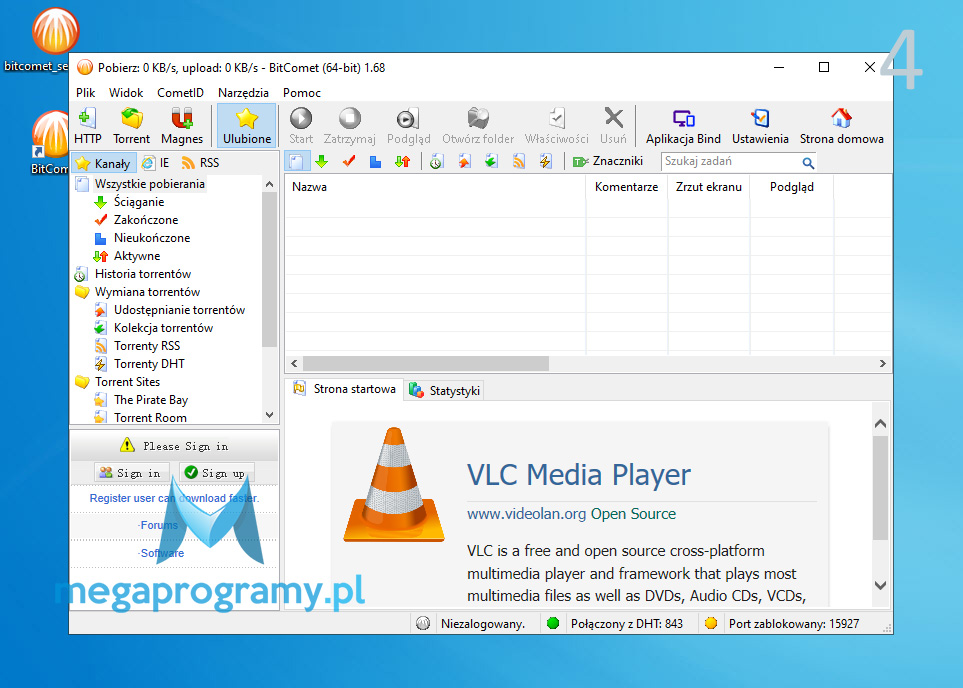Click Port zablokowany: 15927 in status bar
The width and height of the screenshot is (963, 688).
[x=793, y=624]
